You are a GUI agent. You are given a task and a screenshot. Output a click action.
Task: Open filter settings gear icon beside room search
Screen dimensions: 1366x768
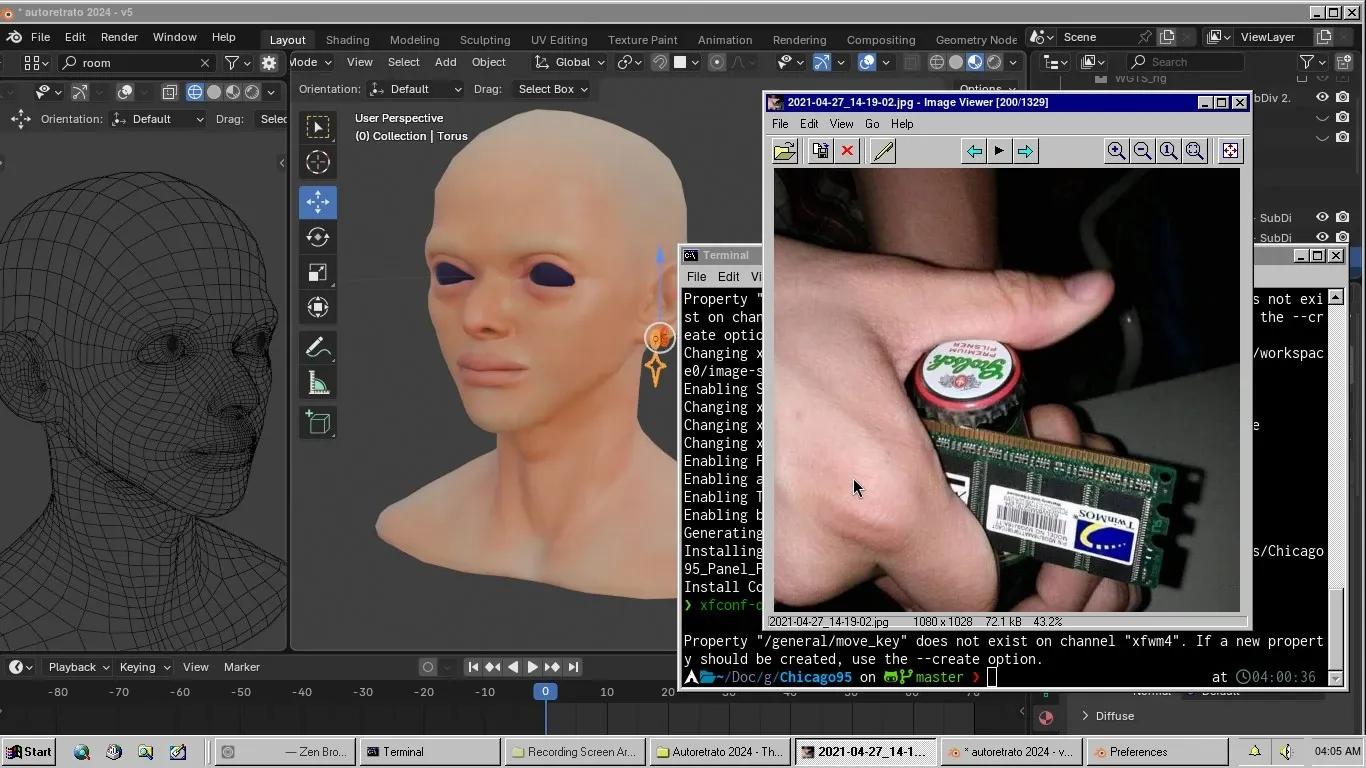click(269, 62)
